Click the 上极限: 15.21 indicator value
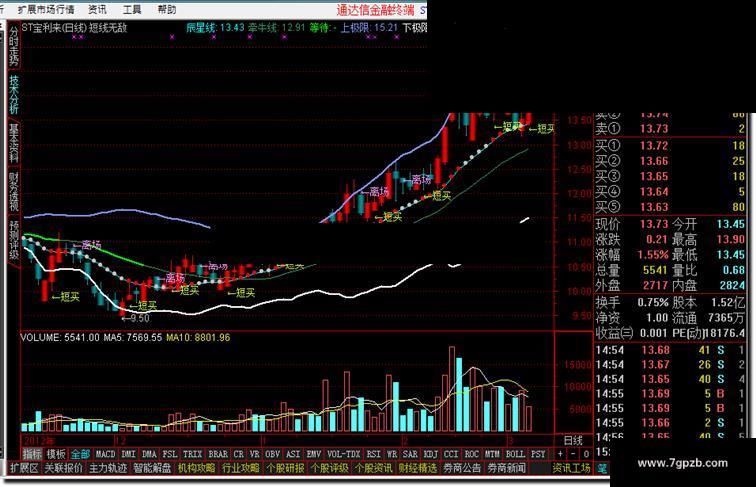 (369, 27)
